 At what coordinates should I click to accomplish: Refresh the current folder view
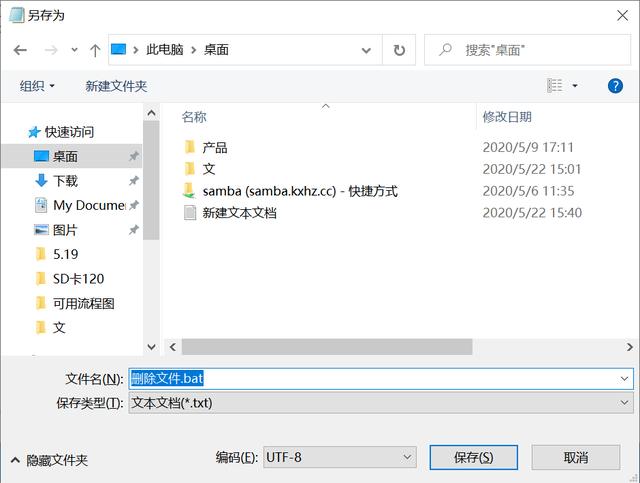(x=399, y=50)
